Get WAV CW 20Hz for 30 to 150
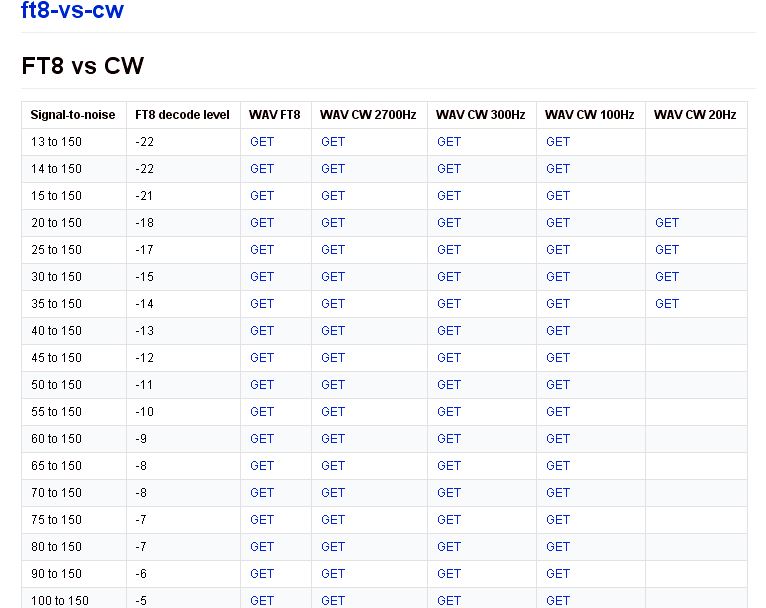The image size is (766, 608). [667, 277]
